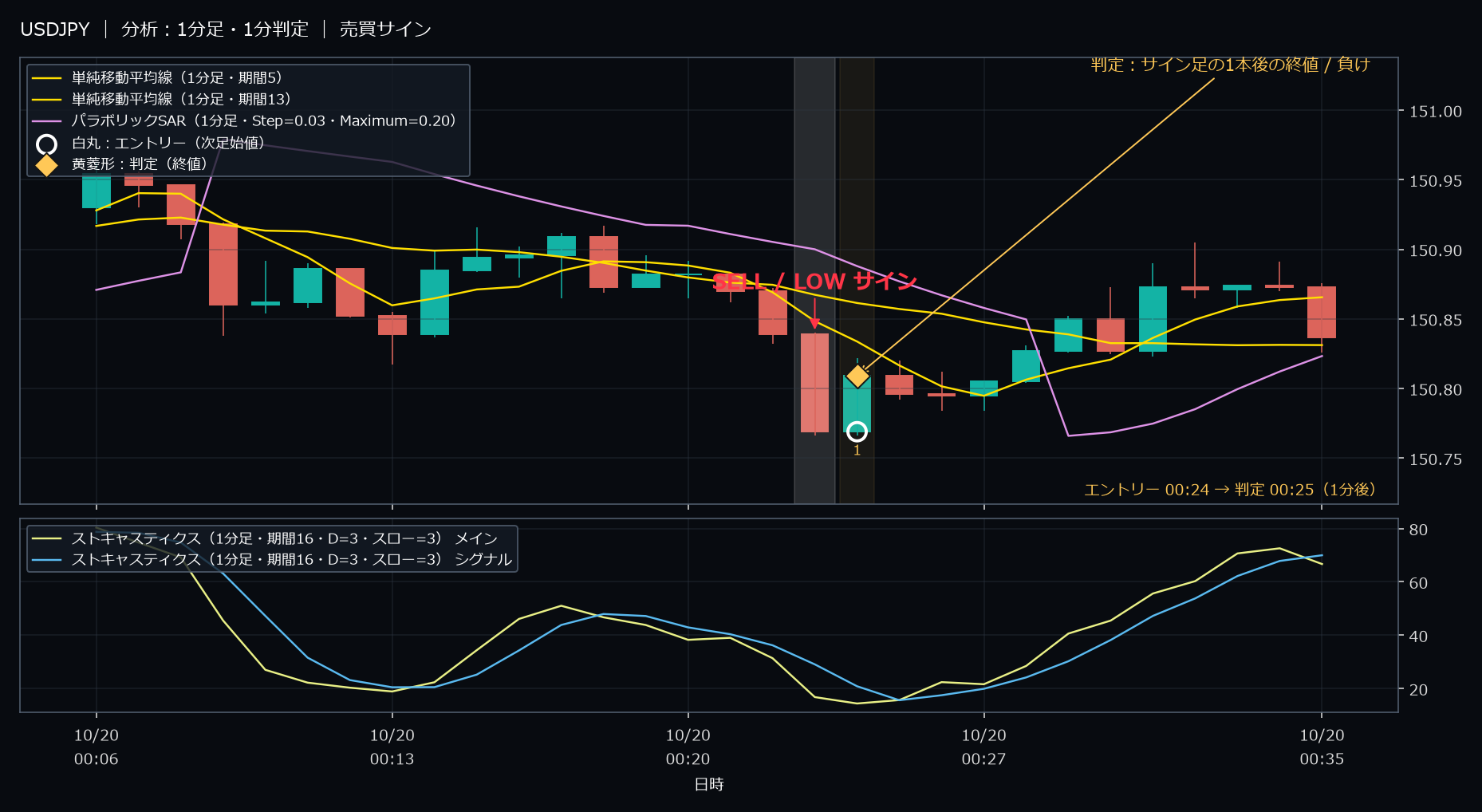Click the 黄菱形：判定 legend text
This screenshot has height=812, width=1482.
tap(140, 164)
